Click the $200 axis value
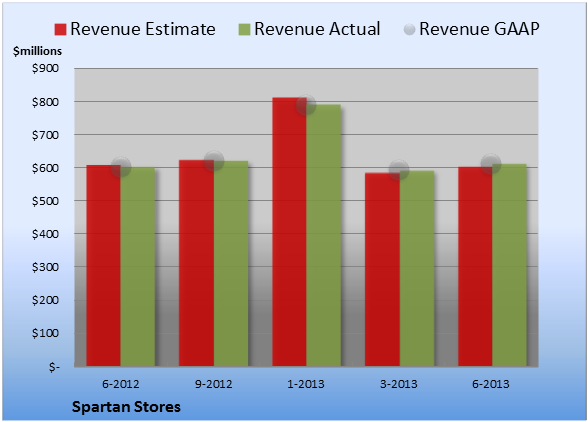Screen dimensions: 588x422 (45, 300)
